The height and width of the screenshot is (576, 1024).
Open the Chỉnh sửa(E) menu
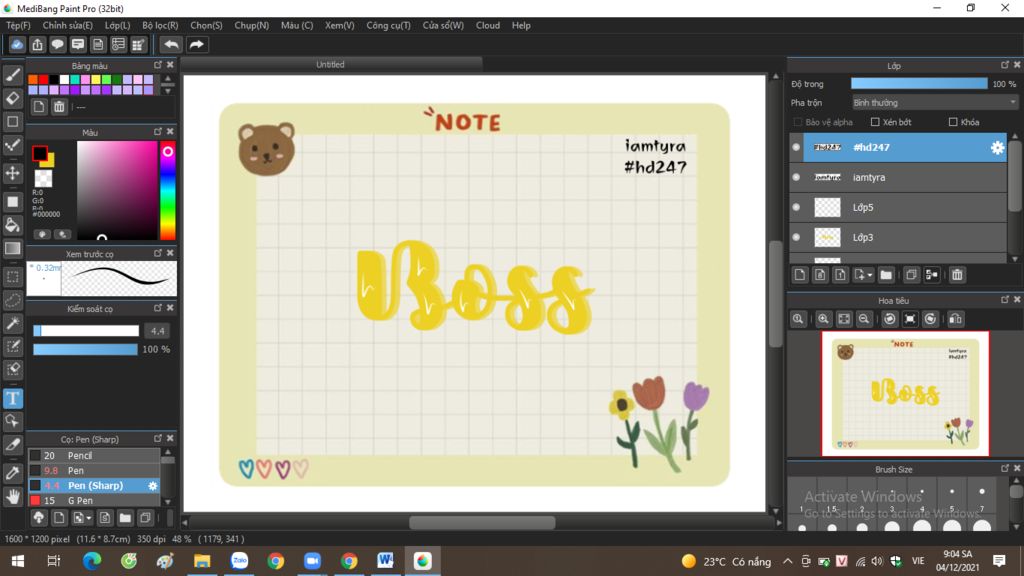pyautogui.click(x=68, y=25)
